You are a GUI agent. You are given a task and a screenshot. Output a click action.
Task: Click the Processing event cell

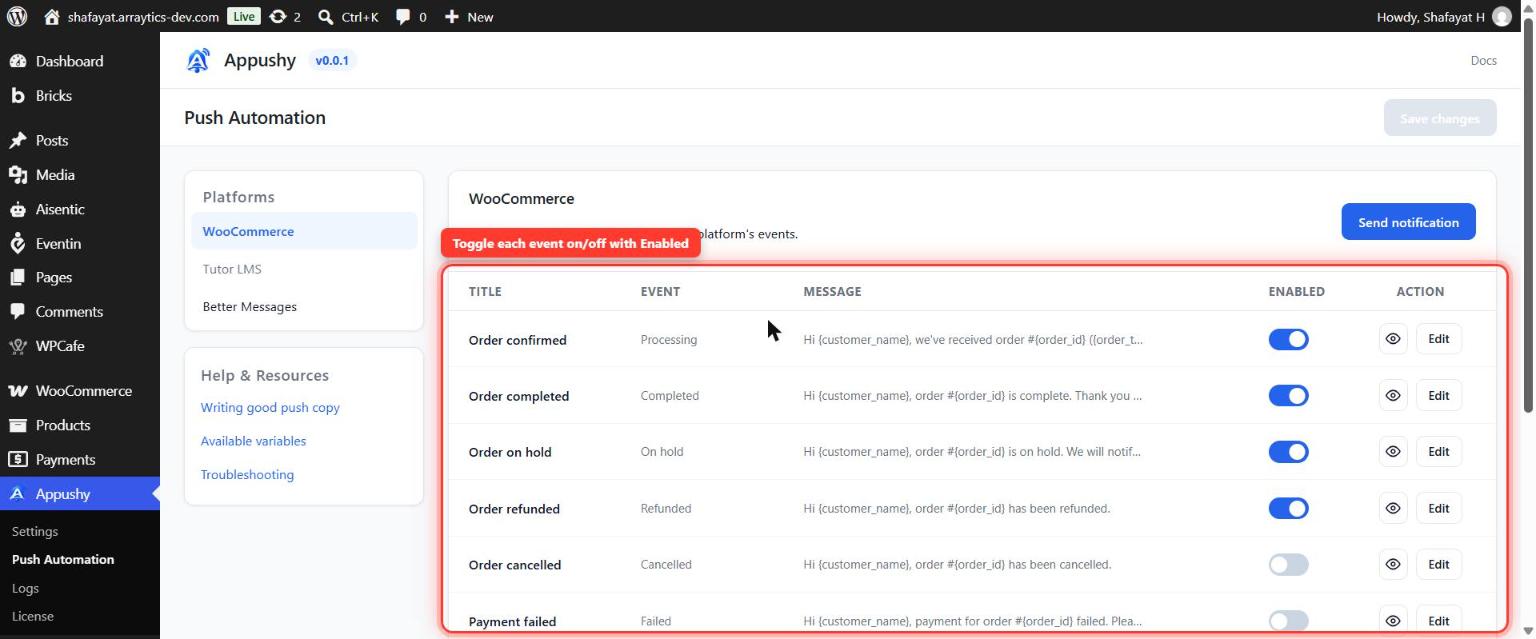[x=669, y=340]
